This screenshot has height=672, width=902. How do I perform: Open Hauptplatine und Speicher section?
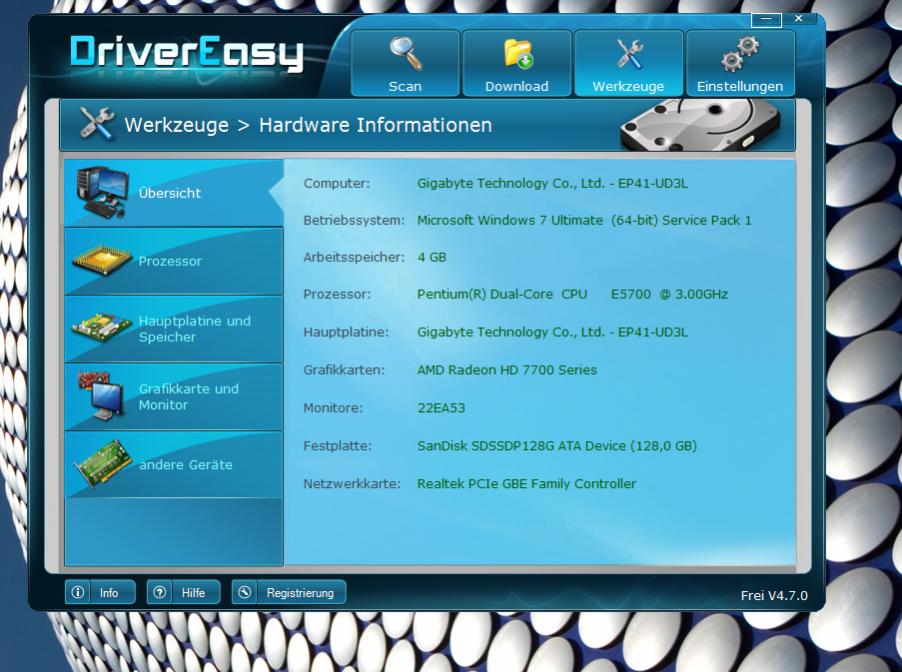[x=174, y=329]
